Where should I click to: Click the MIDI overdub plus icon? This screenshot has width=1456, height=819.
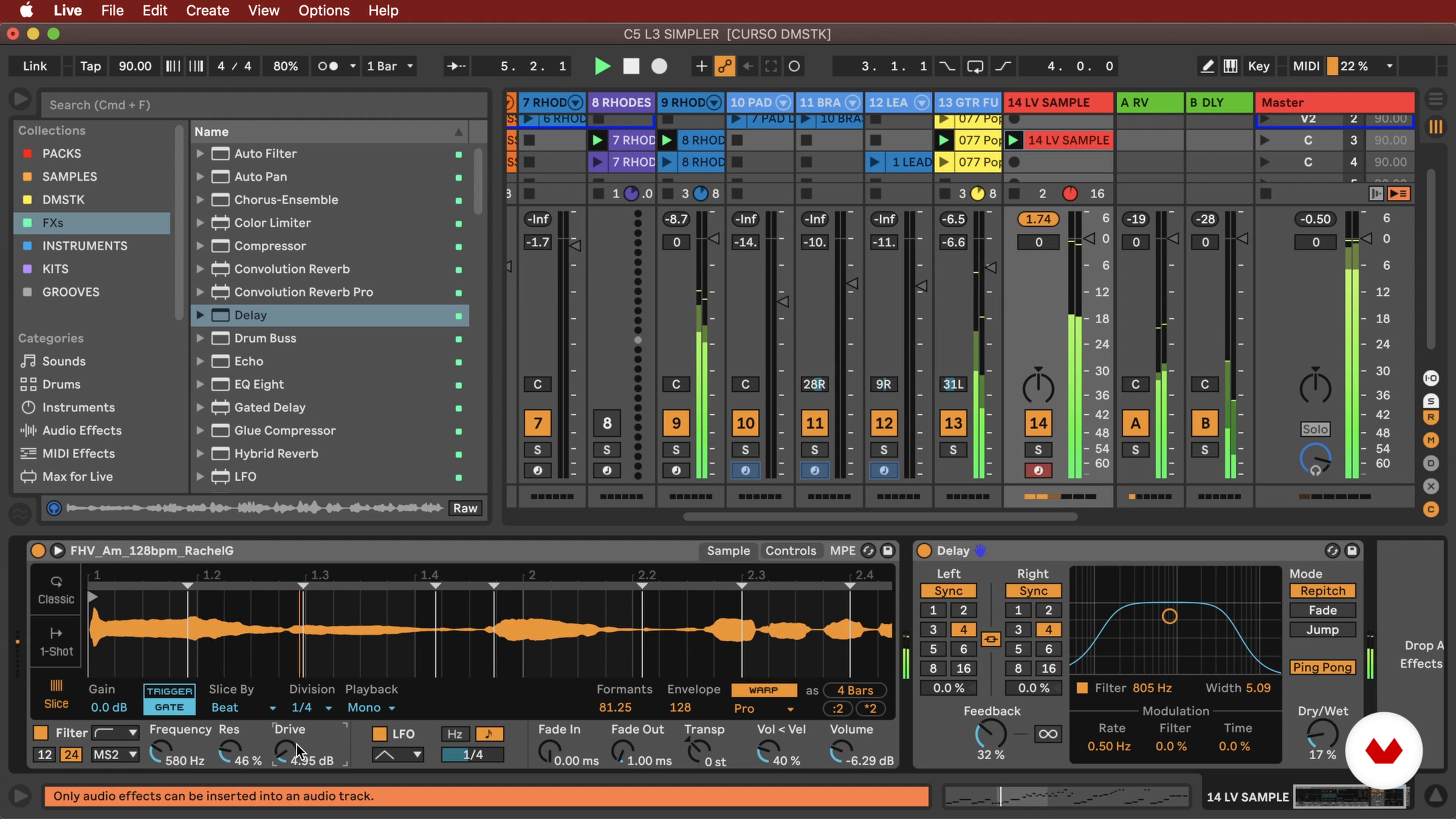coord(701,66)
